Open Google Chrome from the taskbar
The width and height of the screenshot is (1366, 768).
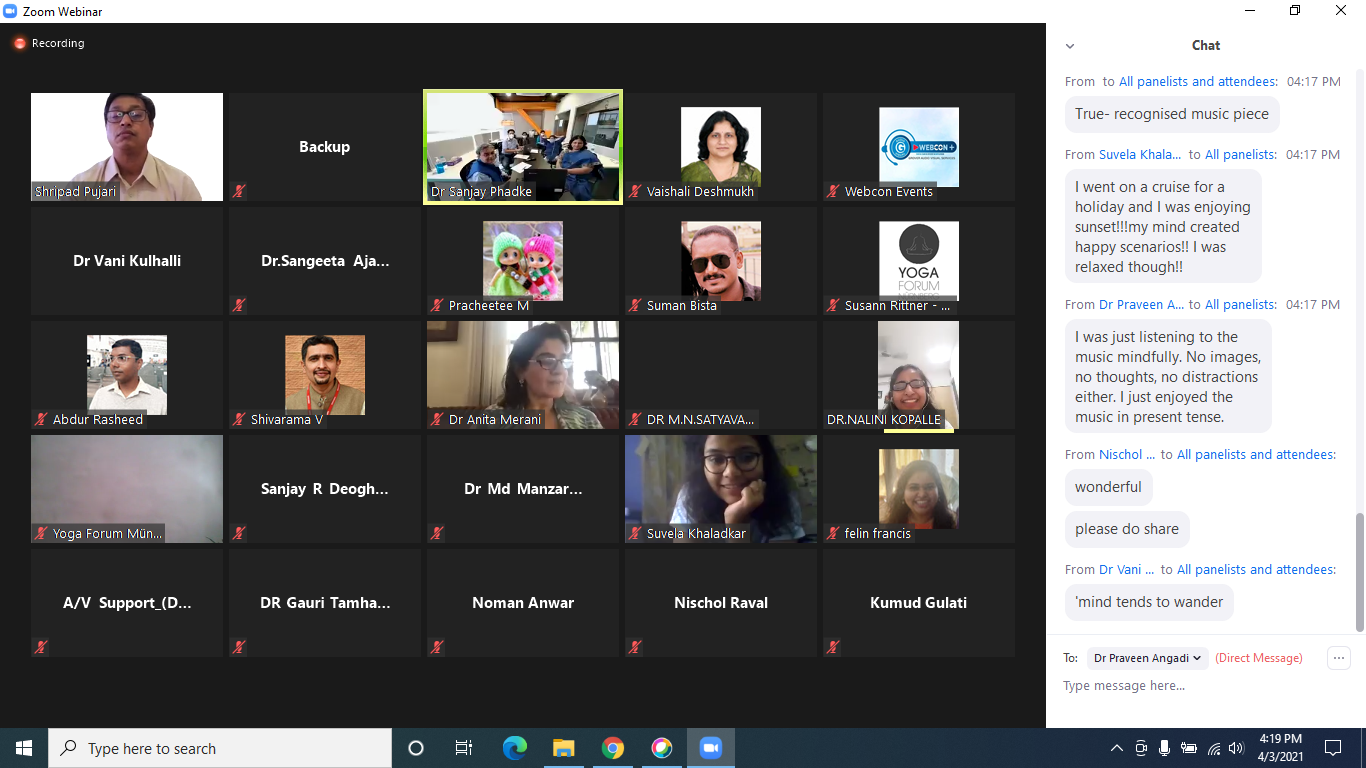[x=613, y=748]
